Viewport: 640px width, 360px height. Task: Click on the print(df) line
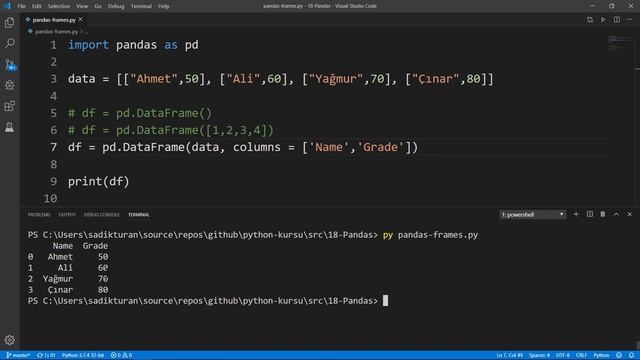[98, 181]
